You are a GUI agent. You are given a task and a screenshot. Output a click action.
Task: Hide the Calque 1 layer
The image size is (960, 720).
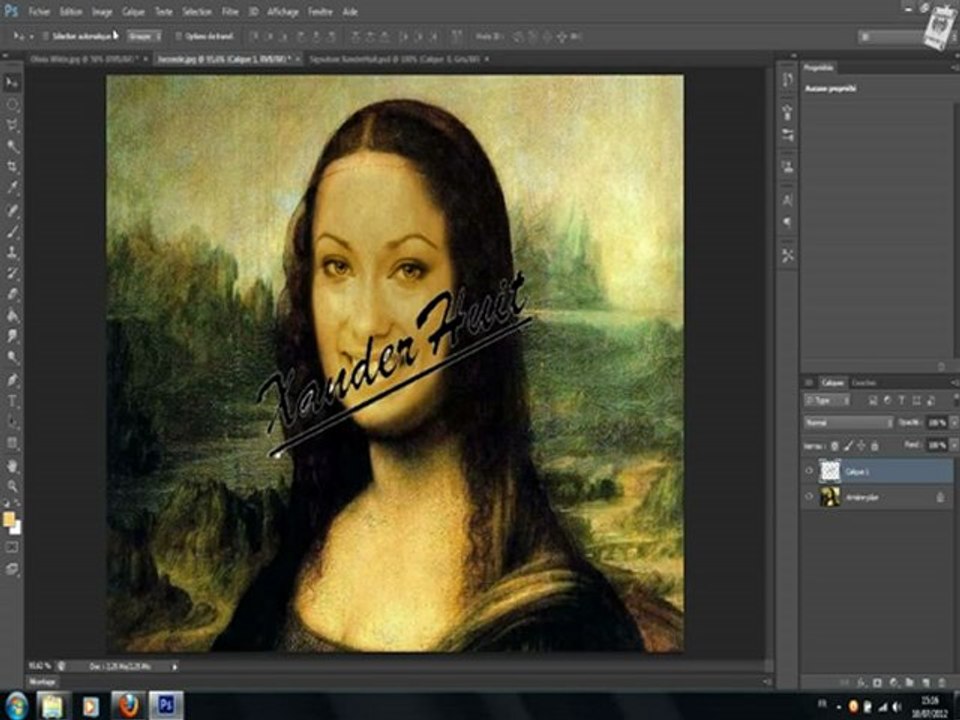click(x=809, y=471)
